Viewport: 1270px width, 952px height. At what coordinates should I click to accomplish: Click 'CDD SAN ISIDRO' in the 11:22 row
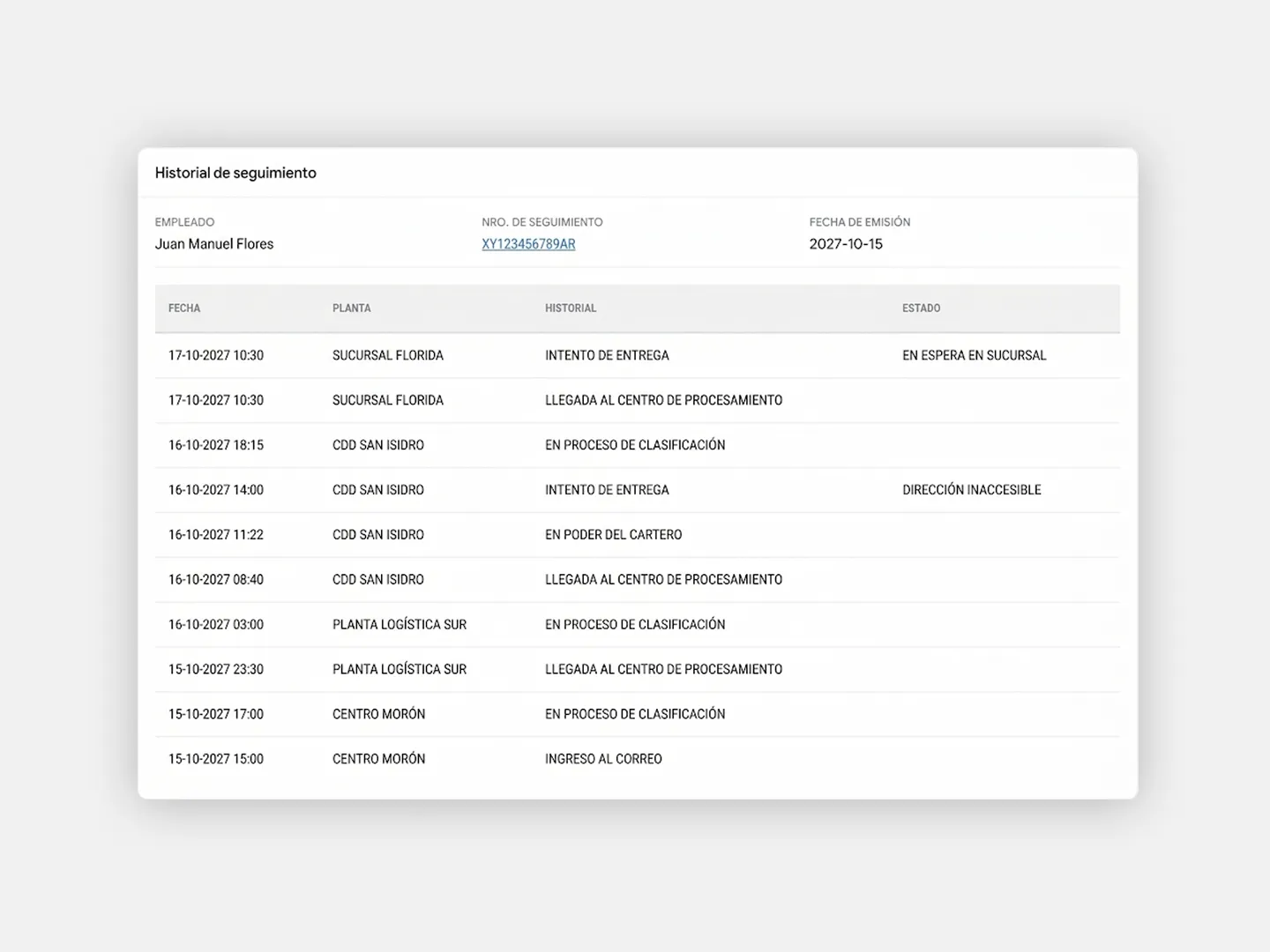pyautogui.click(x=378, y=535)
